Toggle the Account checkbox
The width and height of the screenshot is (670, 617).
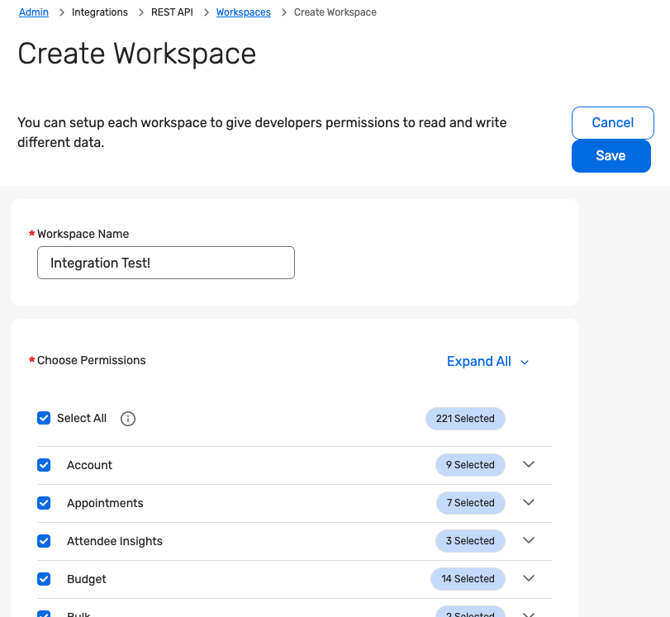tap(44, 465)
